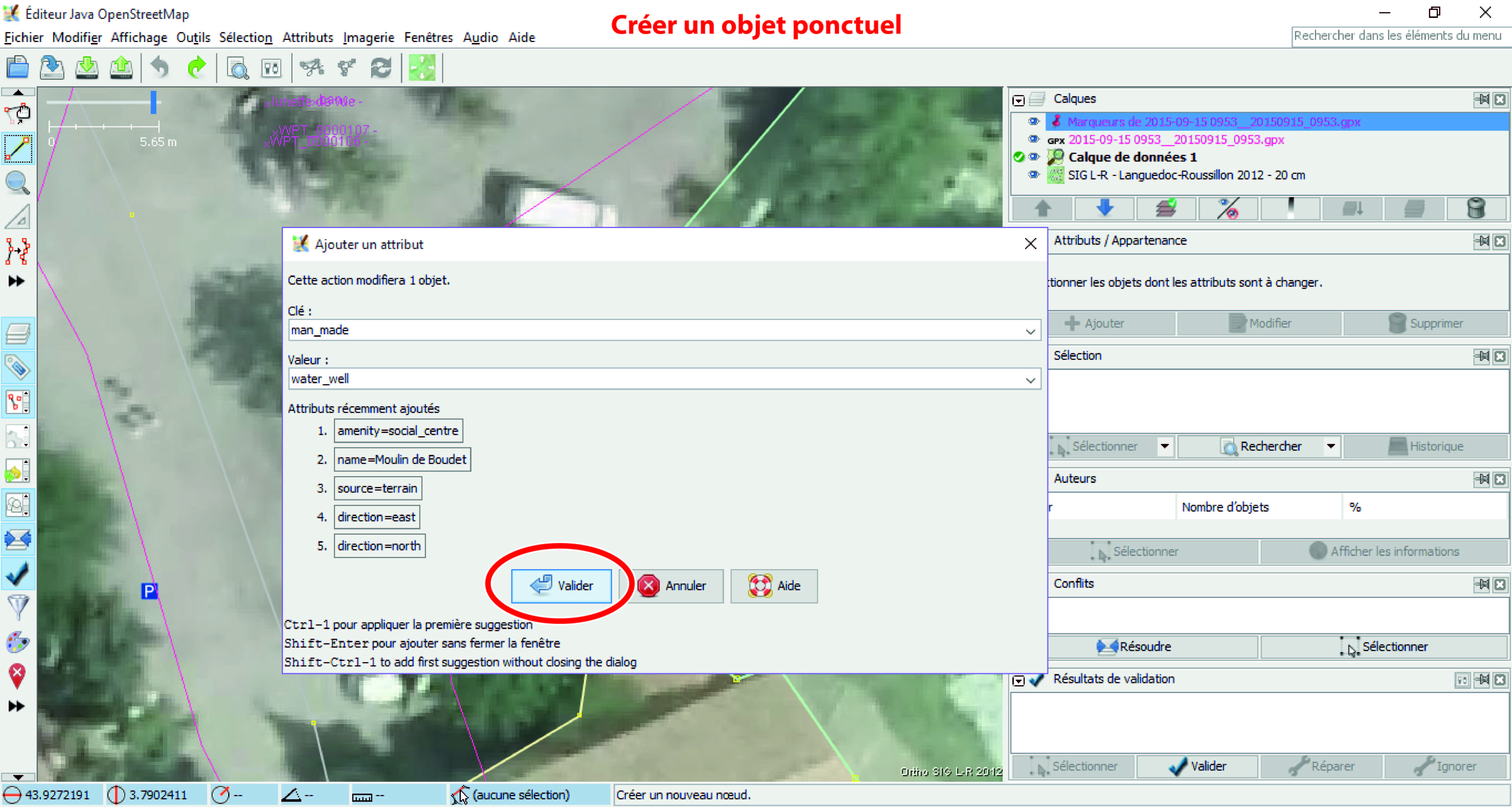Toggle visibility of GPX 2015-09-15 track layer

pos(1034,139)
